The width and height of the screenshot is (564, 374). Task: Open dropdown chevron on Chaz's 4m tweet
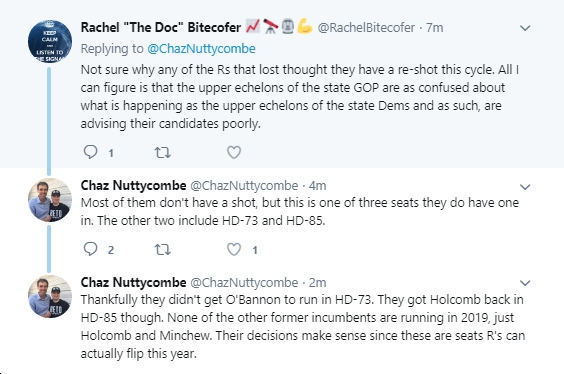[525, 187]
